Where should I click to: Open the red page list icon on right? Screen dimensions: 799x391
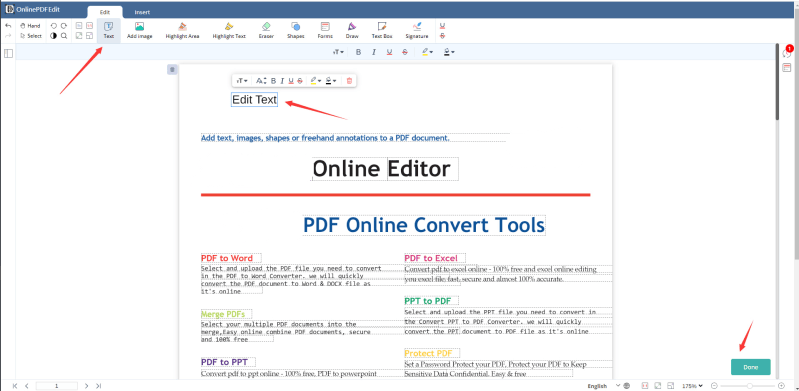click(786, 68)
